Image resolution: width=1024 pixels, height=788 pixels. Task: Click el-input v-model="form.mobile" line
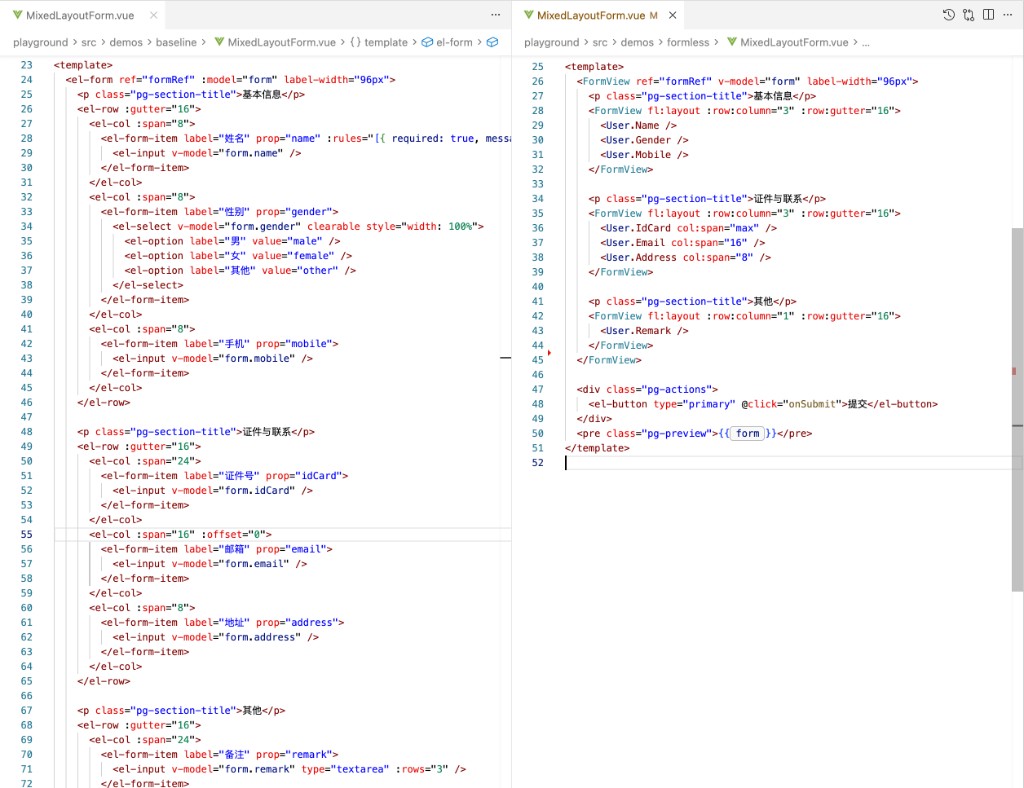point(212,358)
